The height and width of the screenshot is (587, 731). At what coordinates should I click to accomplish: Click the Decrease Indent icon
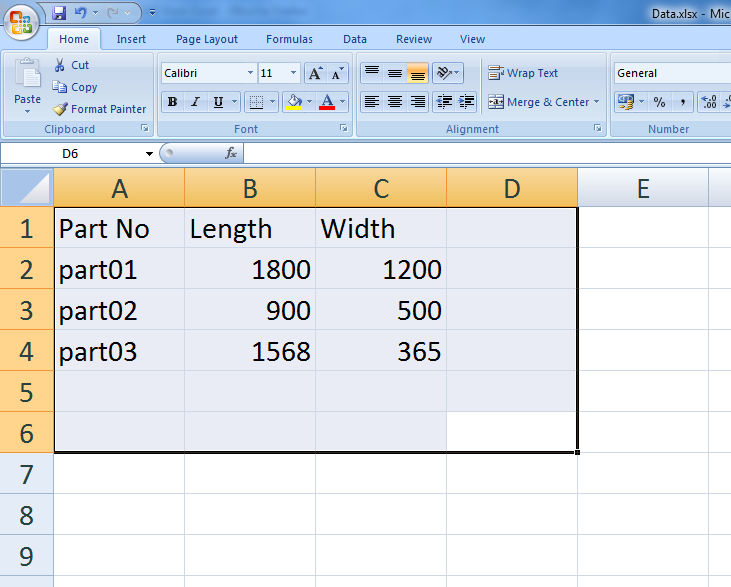(x=444, y=102)
